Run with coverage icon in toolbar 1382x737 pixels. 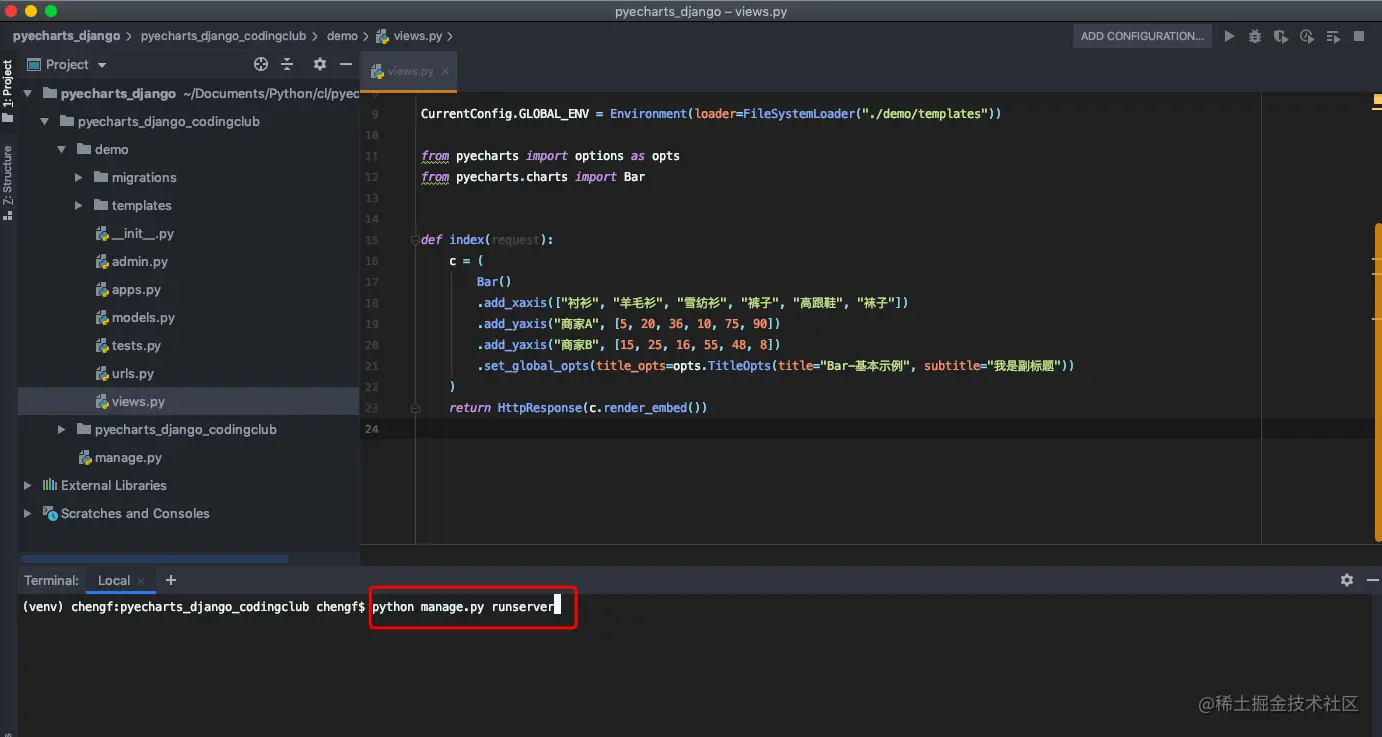point(1281,36)
